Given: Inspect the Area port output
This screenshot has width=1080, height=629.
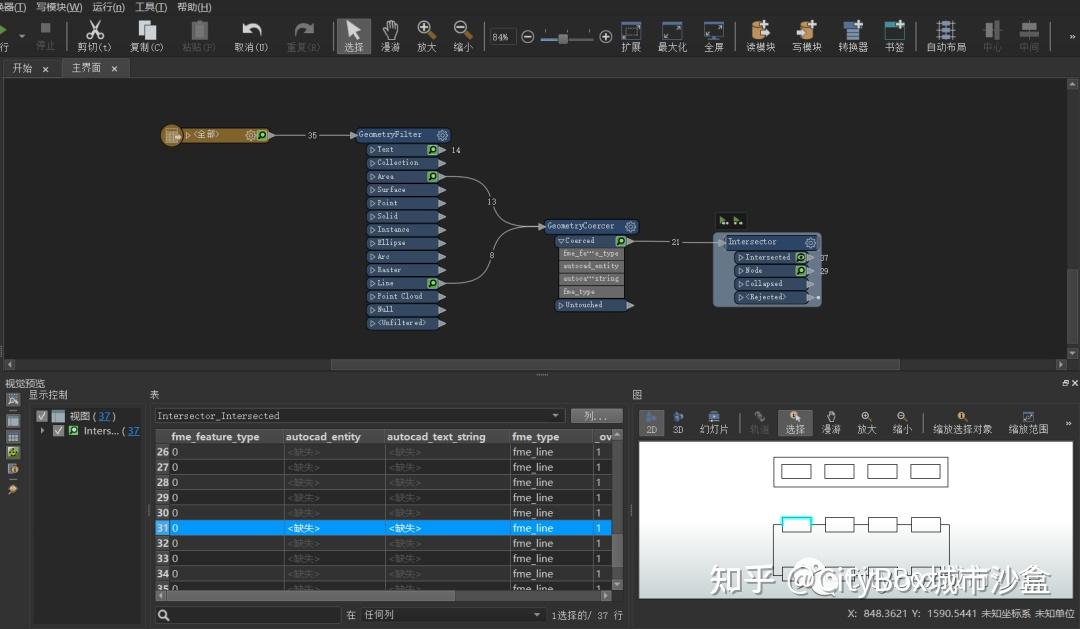Looking at the screenshot, I should point(433,176).
